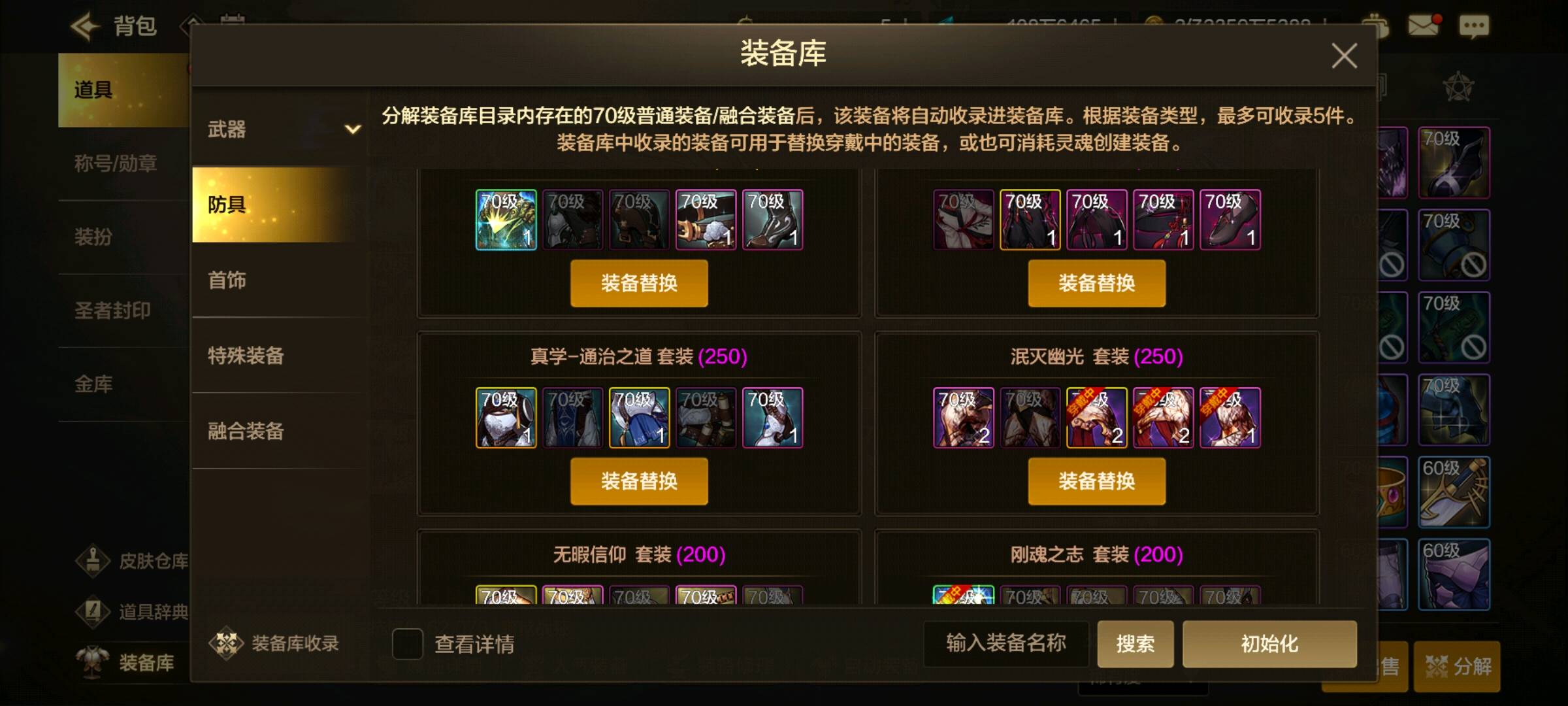
Task: Click the 60级 sword item in the backpack
Action: (1454, 492)
